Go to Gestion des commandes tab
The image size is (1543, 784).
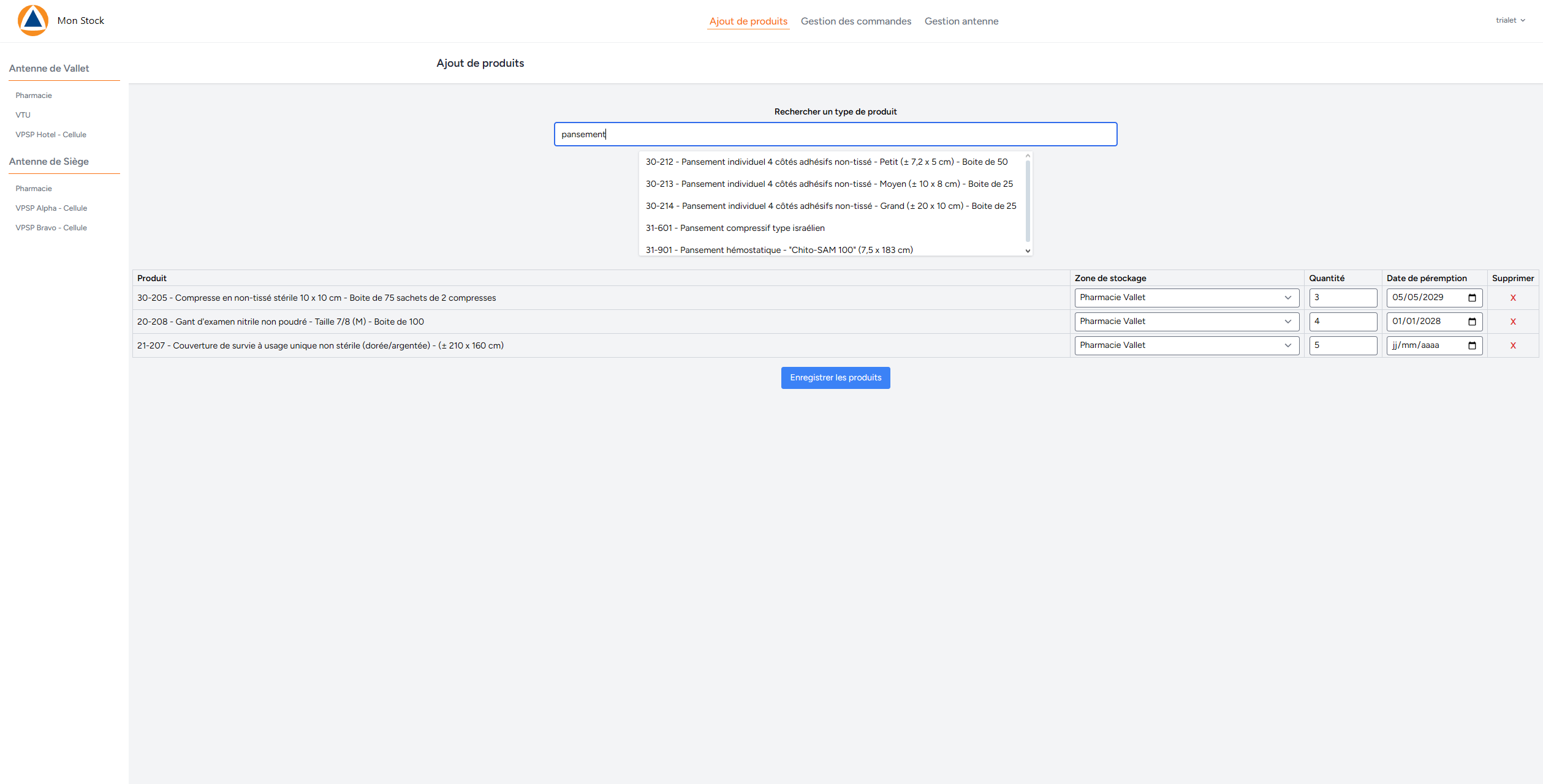[855, 21]
